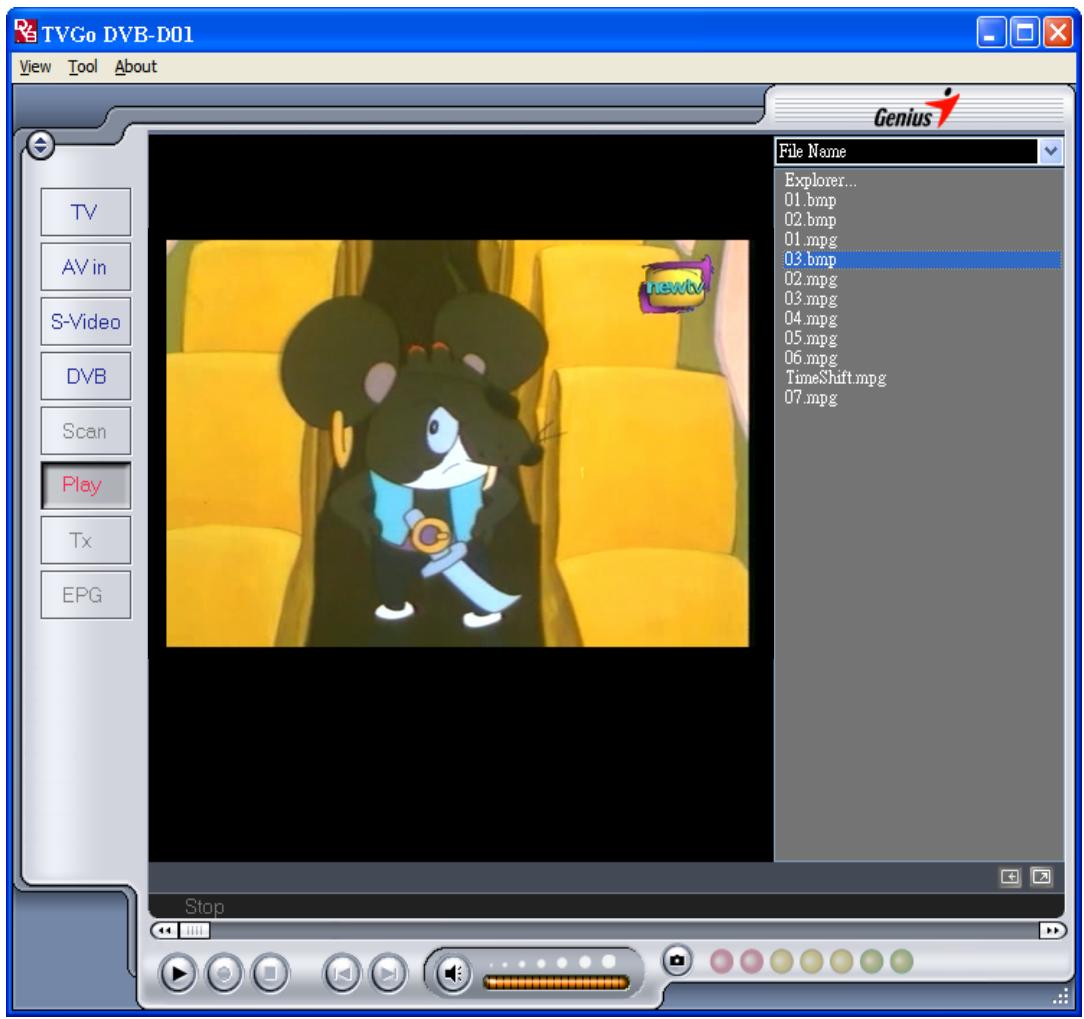Click the square stop playback button
This screenshot has height=1019, width=1084.
click(x=270, y=973)
